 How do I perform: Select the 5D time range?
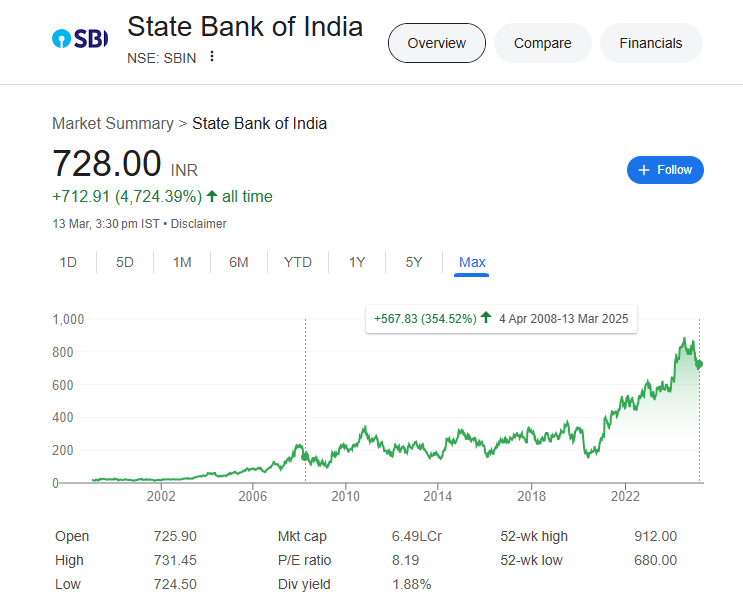[125, 262]
